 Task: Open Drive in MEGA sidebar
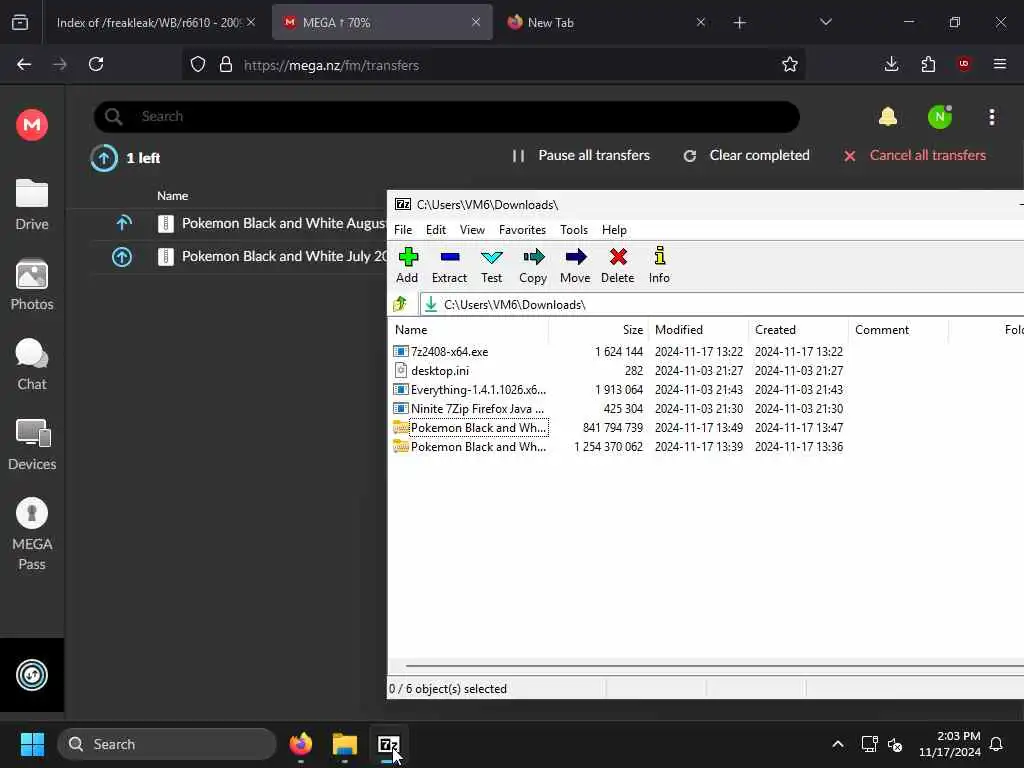(32, 204)
